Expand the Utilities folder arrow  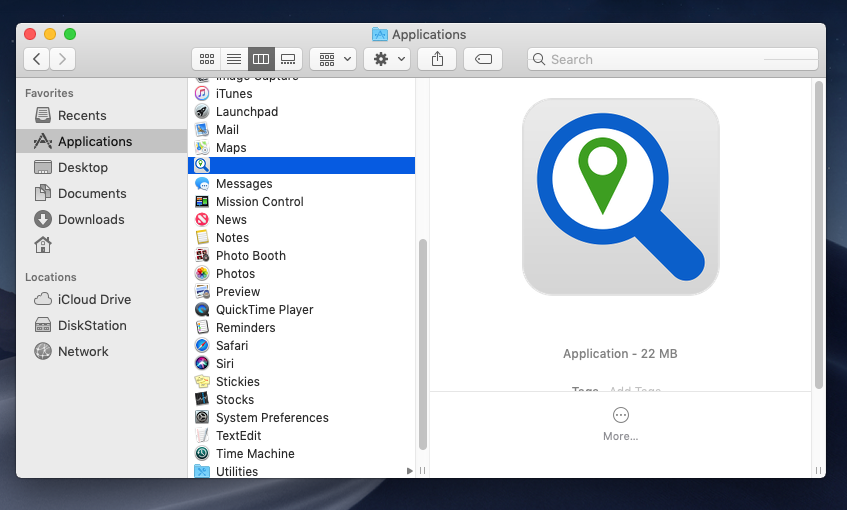[409, 471]
